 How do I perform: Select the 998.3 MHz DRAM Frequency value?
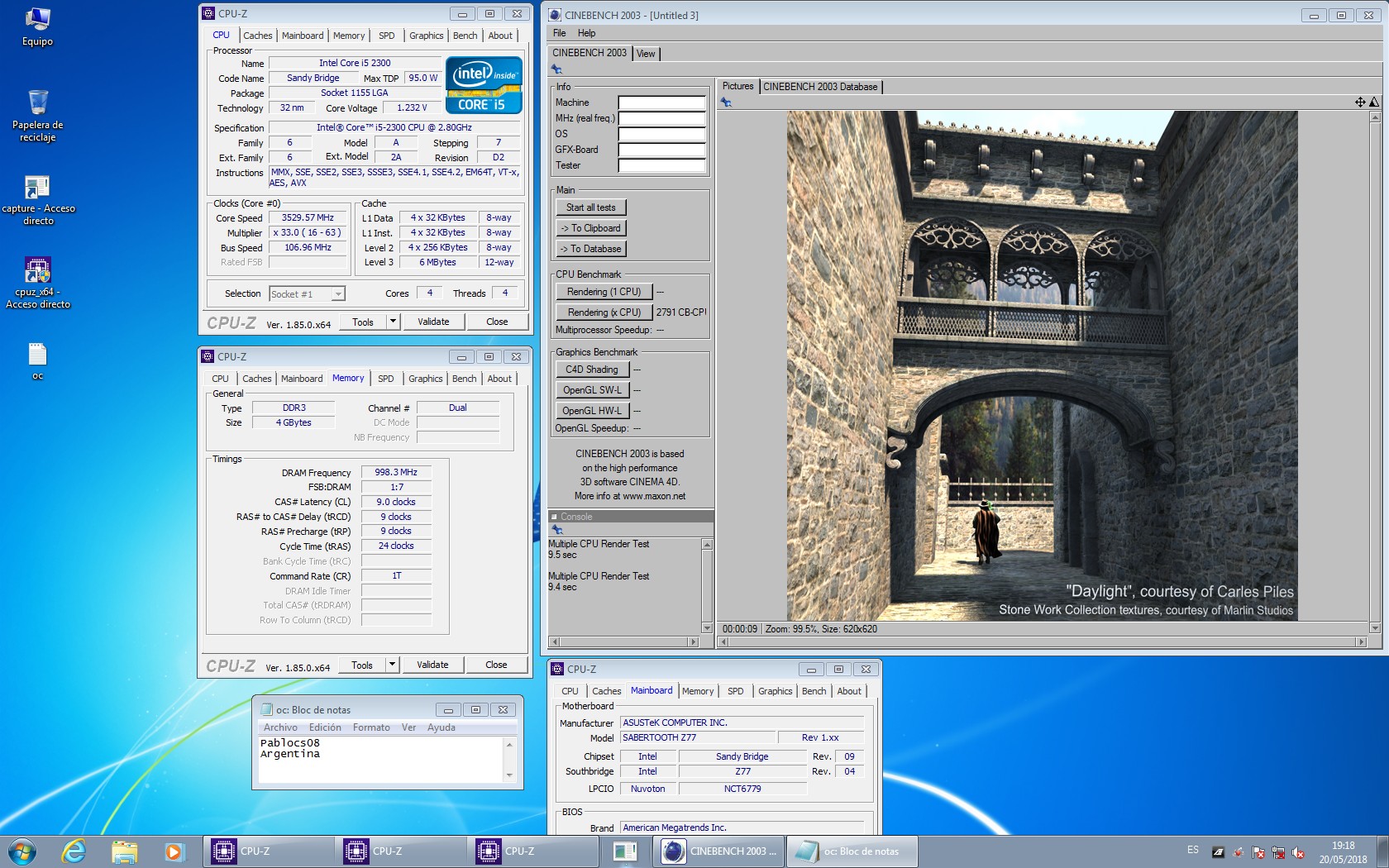pos(396,473)
